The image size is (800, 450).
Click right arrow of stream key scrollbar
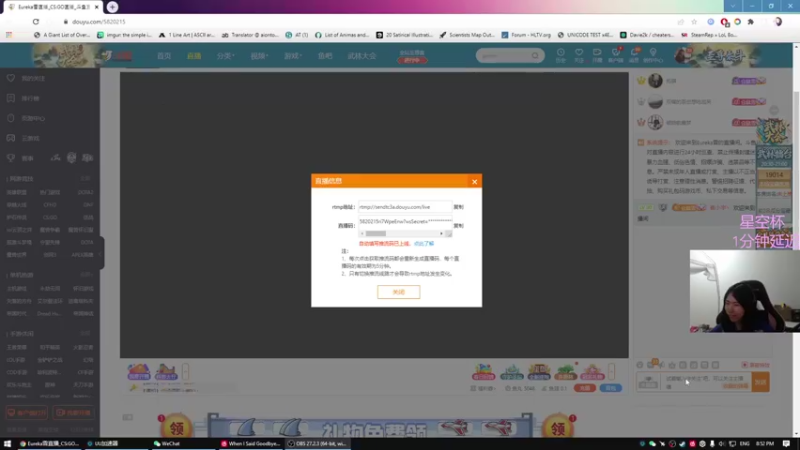coord(441,234)
